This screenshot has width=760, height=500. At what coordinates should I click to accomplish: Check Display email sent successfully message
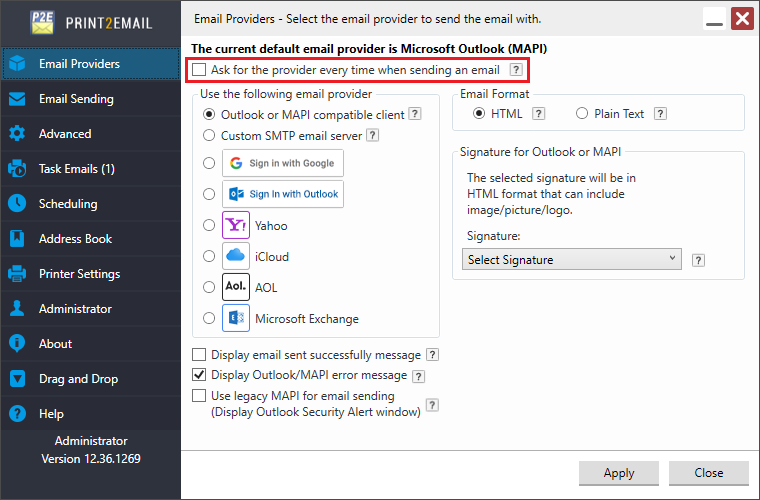tap(200, 355)
